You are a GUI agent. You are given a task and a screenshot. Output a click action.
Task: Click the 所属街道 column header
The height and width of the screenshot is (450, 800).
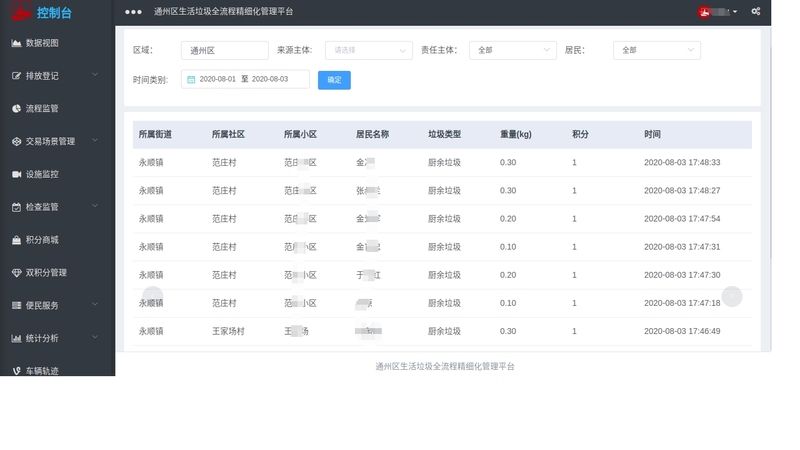(155, 134)
